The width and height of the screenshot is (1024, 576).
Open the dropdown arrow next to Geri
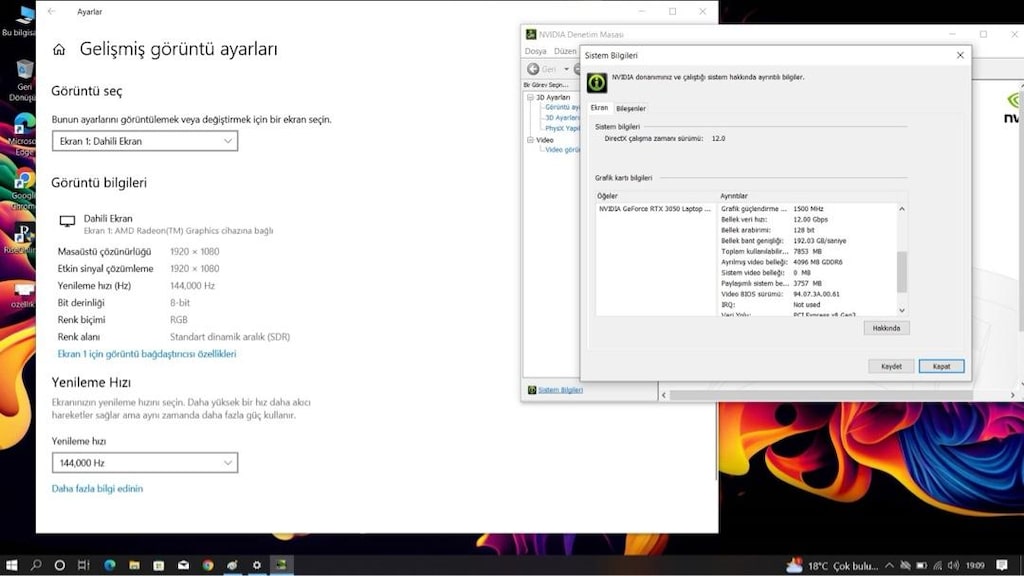566,69
